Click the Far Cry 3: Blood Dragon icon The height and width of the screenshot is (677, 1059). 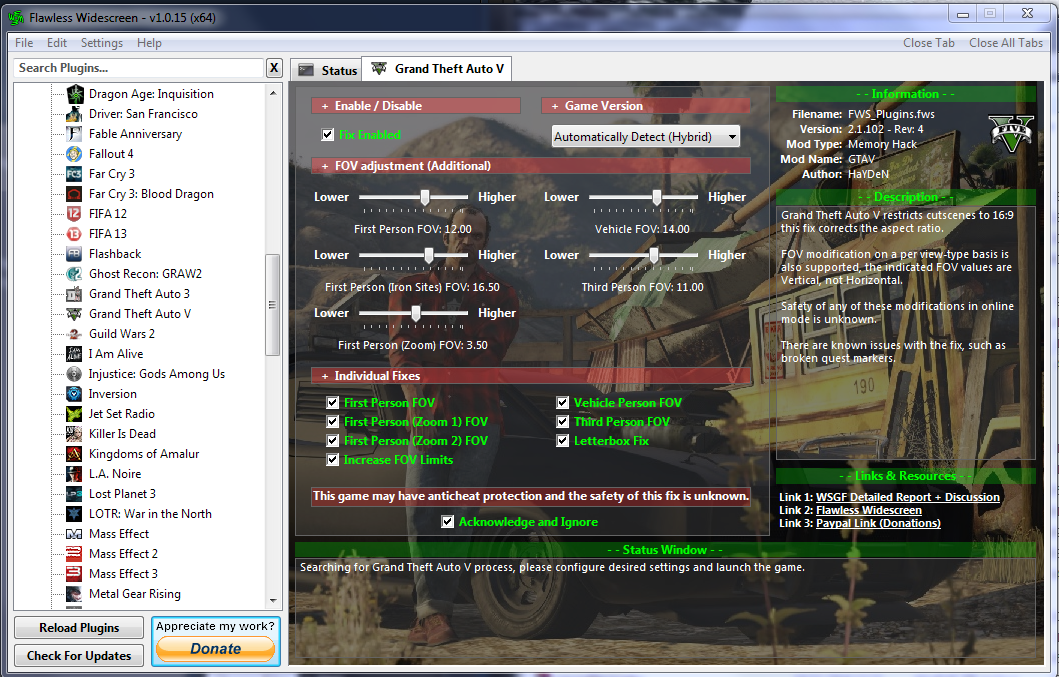click(74, 194)
